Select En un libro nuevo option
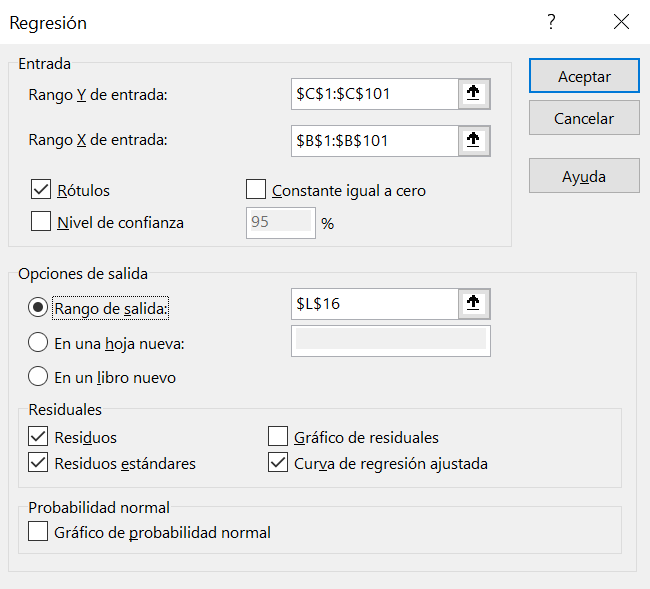 coord(39,377)
